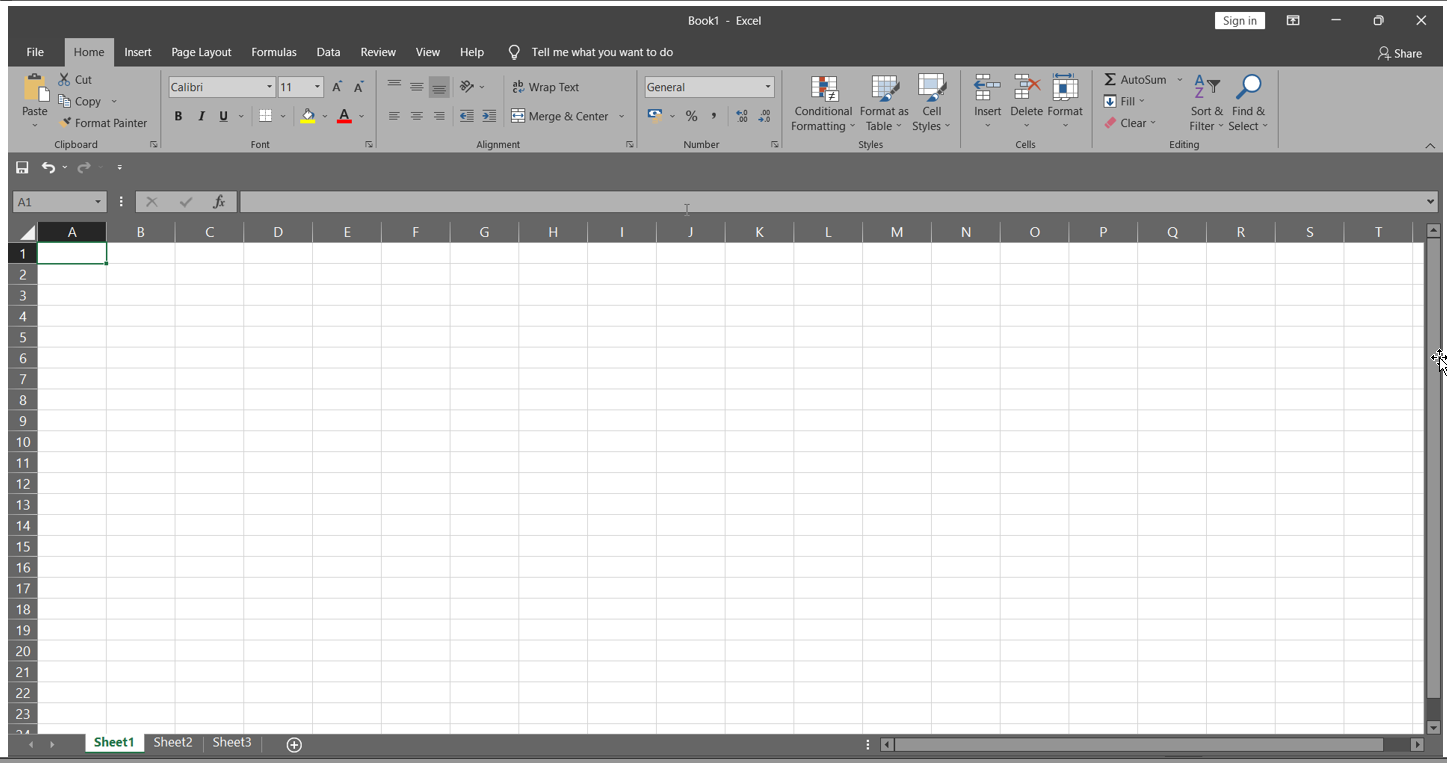Screen dimensions: 1447x763
Task: Click the Format as Table icon
Action: pyautogui.click(x=884, y=89)
